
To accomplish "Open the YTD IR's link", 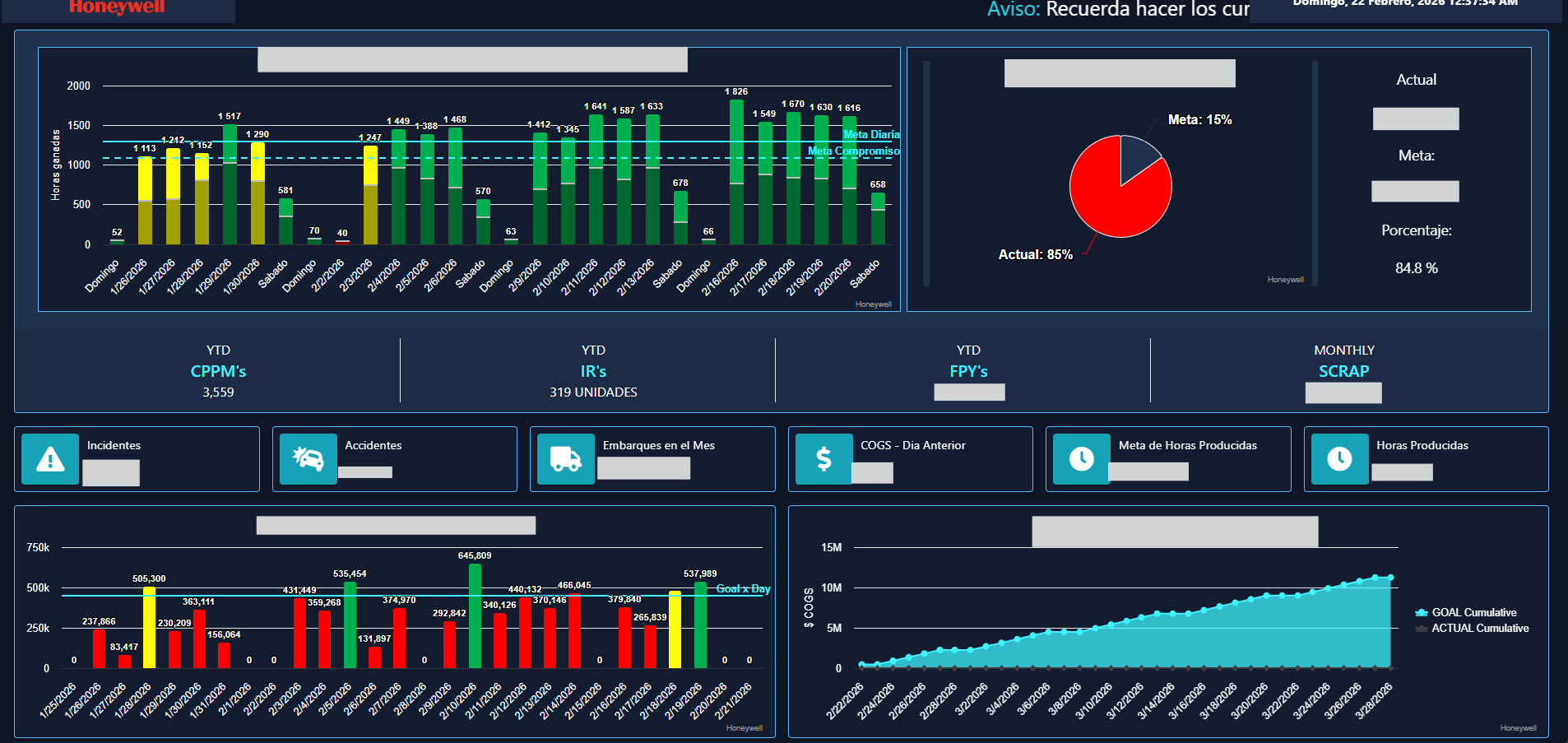I will point(593,371).
